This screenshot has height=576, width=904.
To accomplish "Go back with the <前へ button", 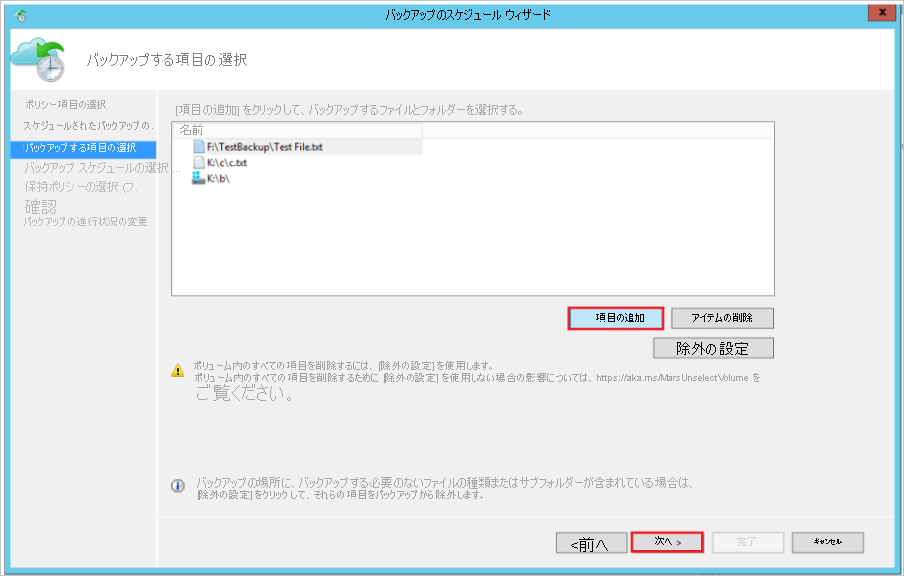I will coord(591,543).
